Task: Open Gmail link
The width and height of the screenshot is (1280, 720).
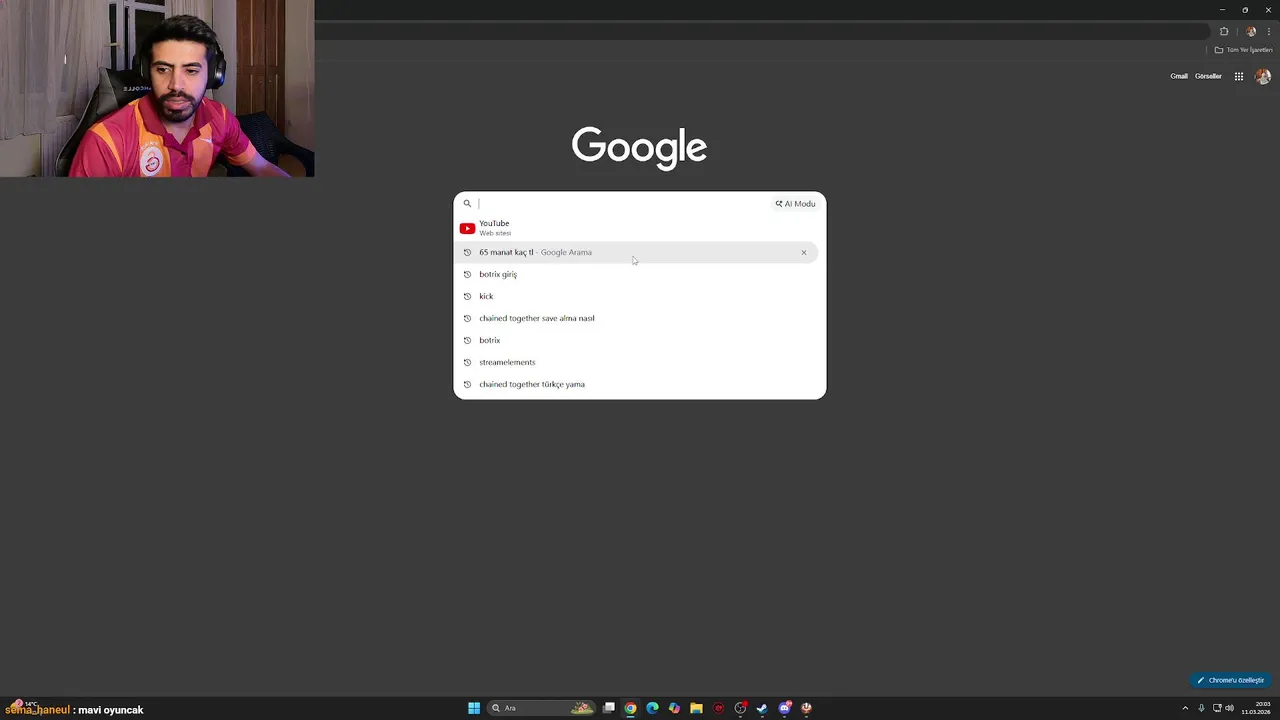Action: click(1179, 76)
